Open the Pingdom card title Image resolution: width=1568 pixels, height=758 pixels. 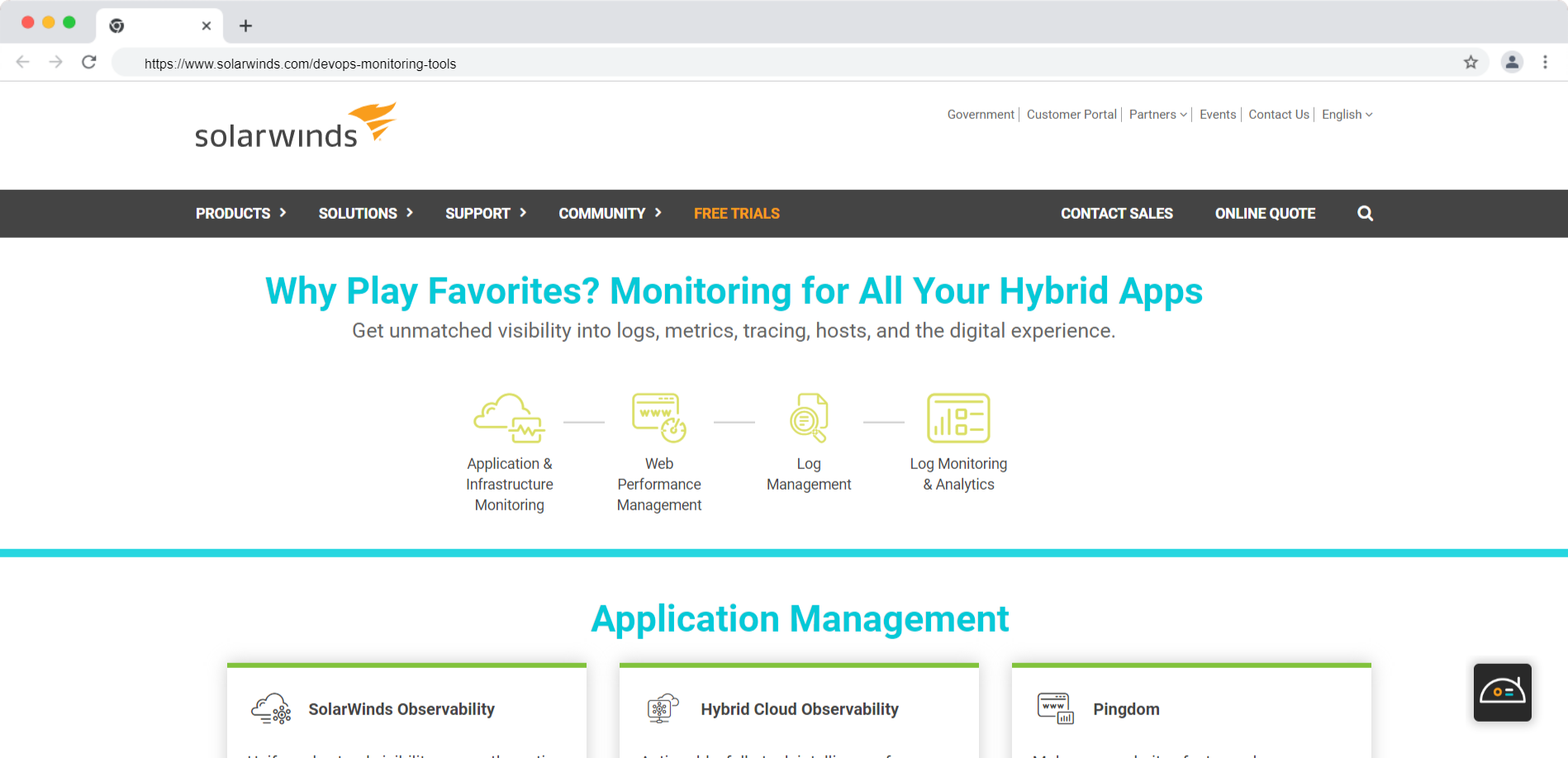click(1126, 709)
